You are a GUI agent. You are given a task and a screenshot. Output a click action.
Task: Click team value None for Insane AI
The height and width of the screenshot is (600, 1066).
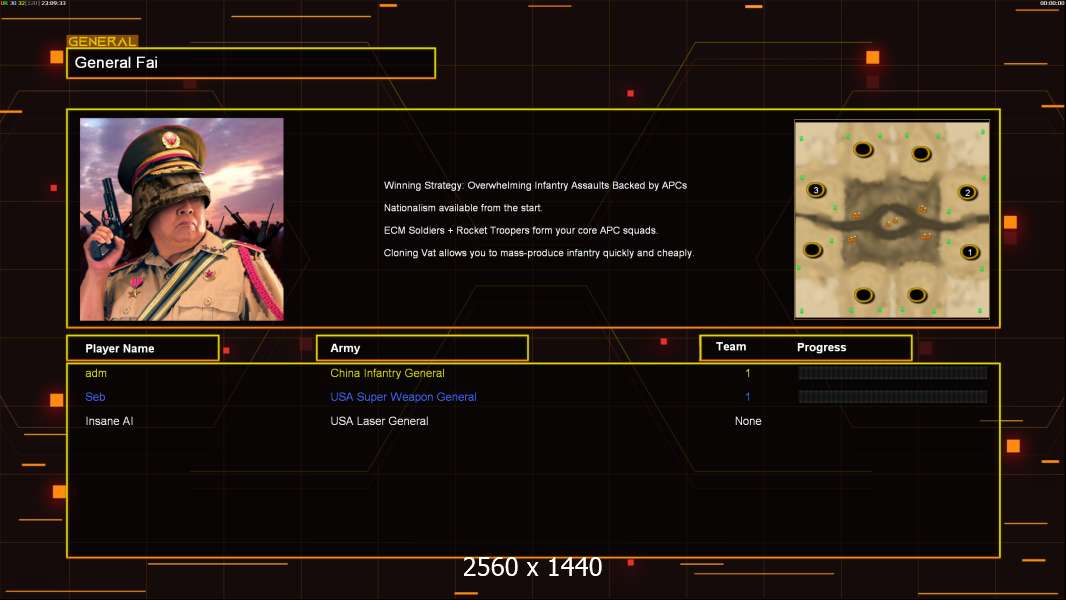pyautogui.click(x=748, y=421)
